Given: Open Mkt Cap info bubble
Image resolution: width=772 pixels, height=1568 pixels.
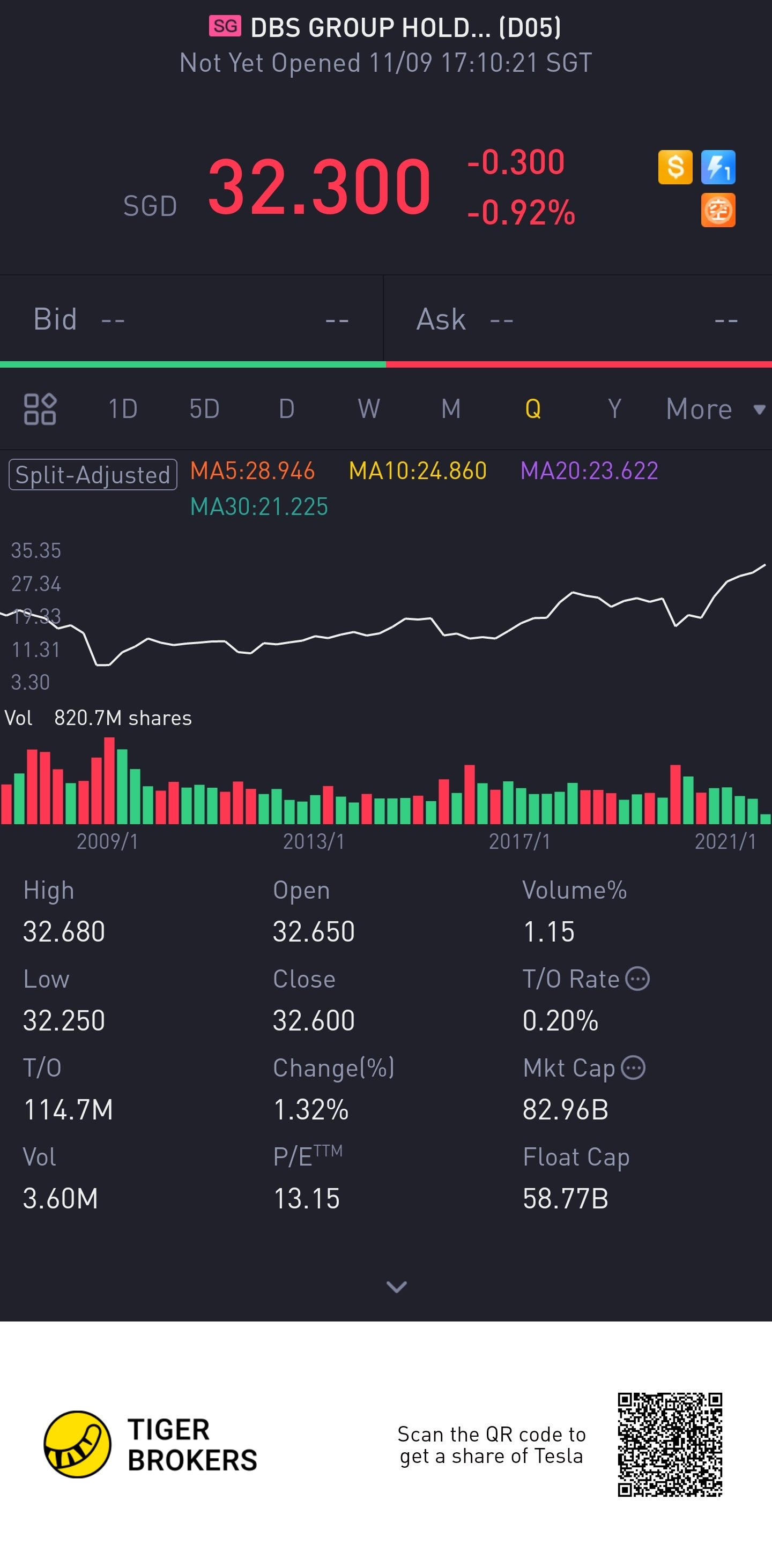Looking at the screenshot, I should pos(633,1067).
